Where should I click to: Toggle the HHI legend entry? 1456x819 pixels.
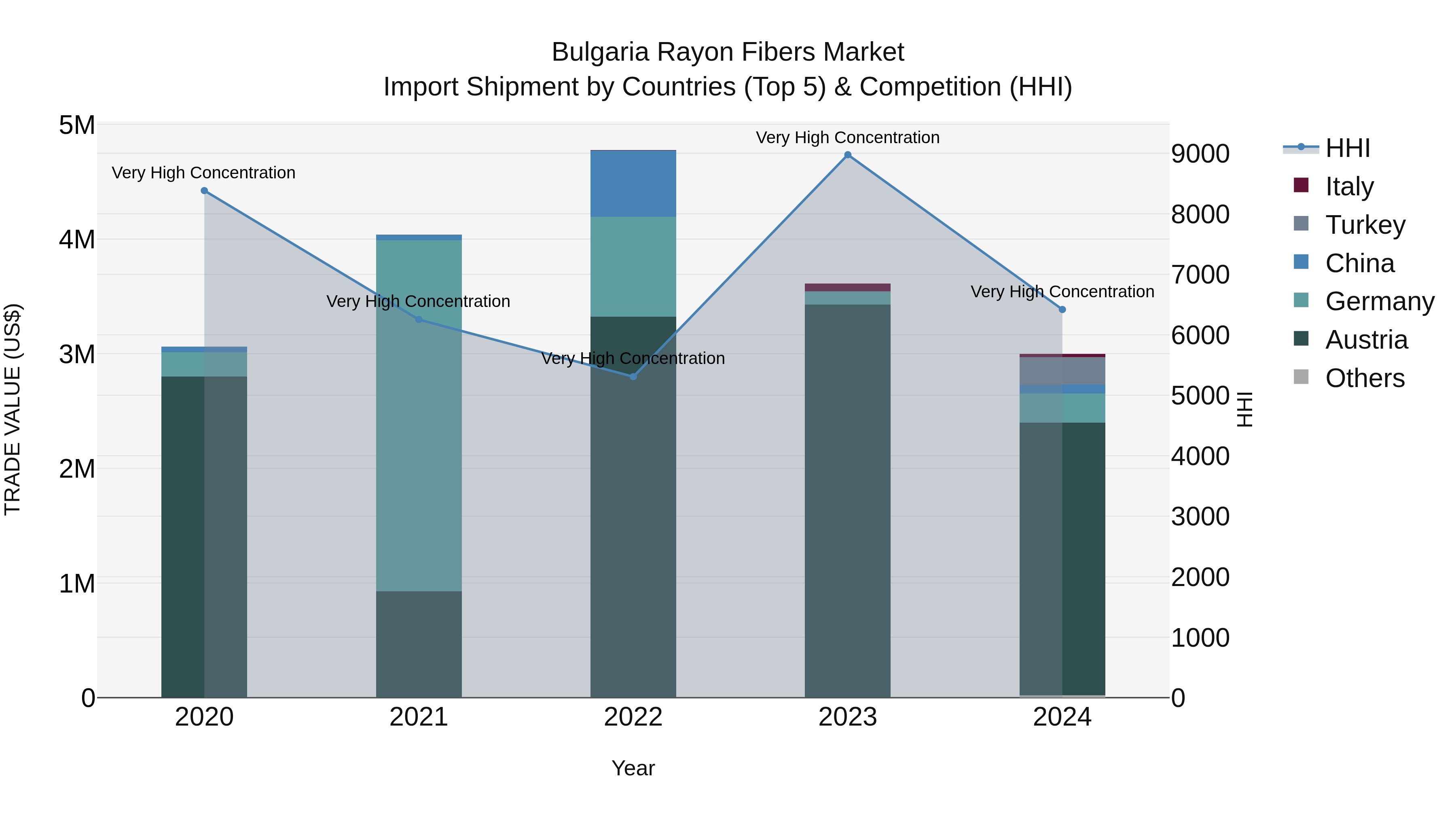[1327, 148]
